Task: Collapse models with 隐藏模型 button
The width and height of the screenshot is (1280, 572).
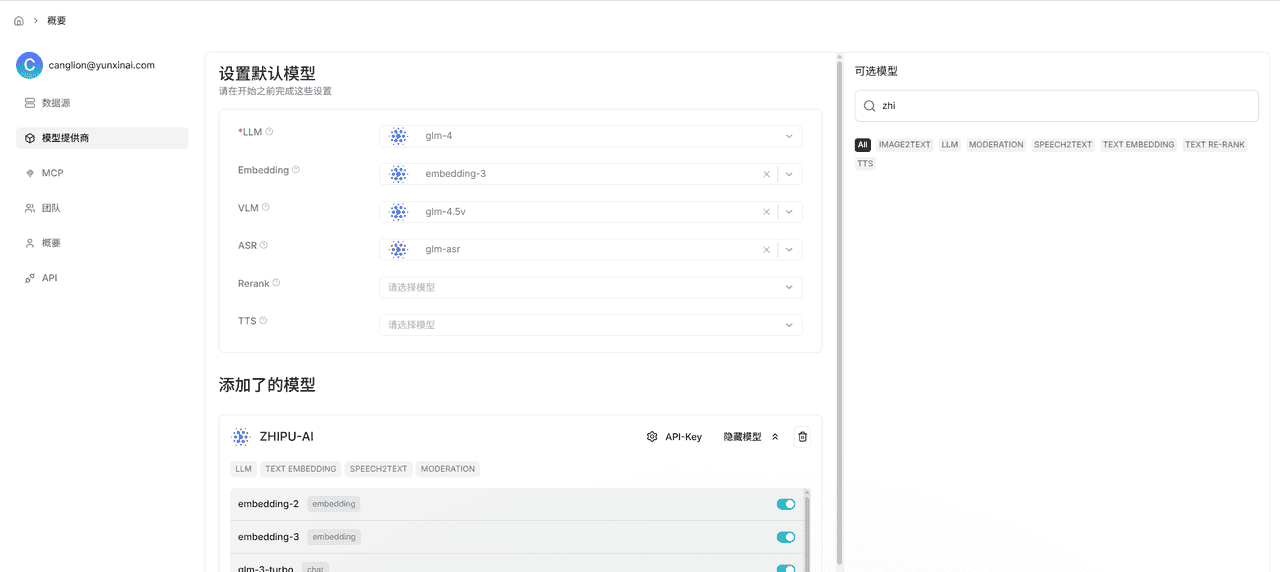Action: coord(751,437)
